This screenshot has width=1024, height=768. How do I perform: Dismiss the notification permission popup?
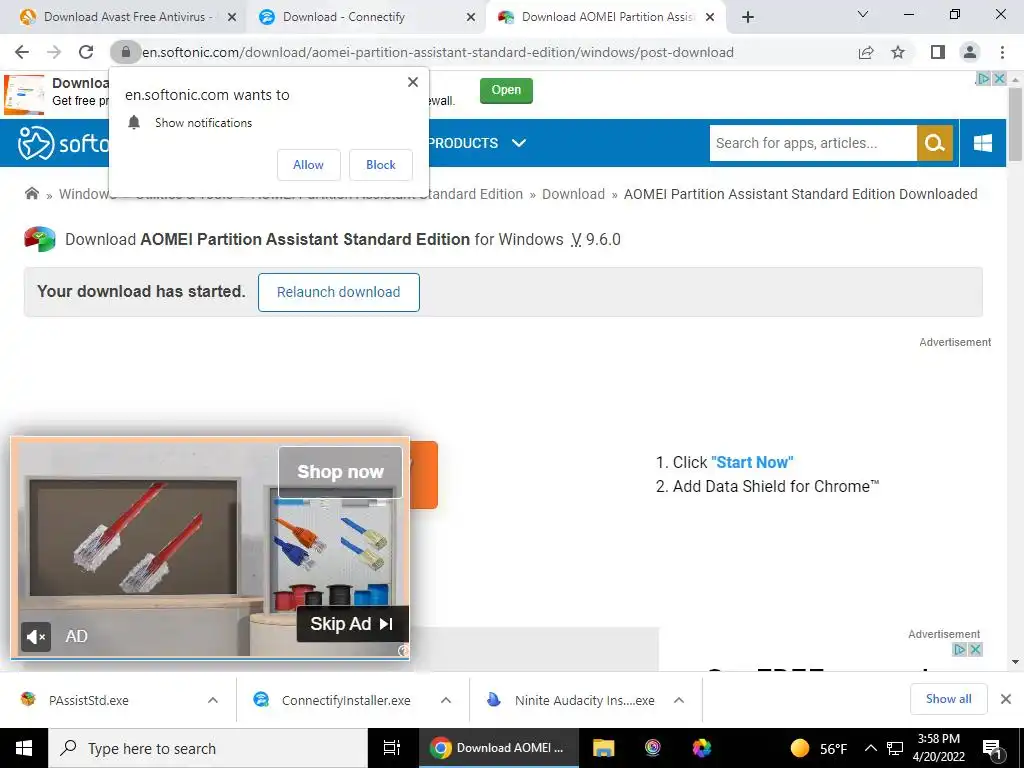tap(413, 82)
